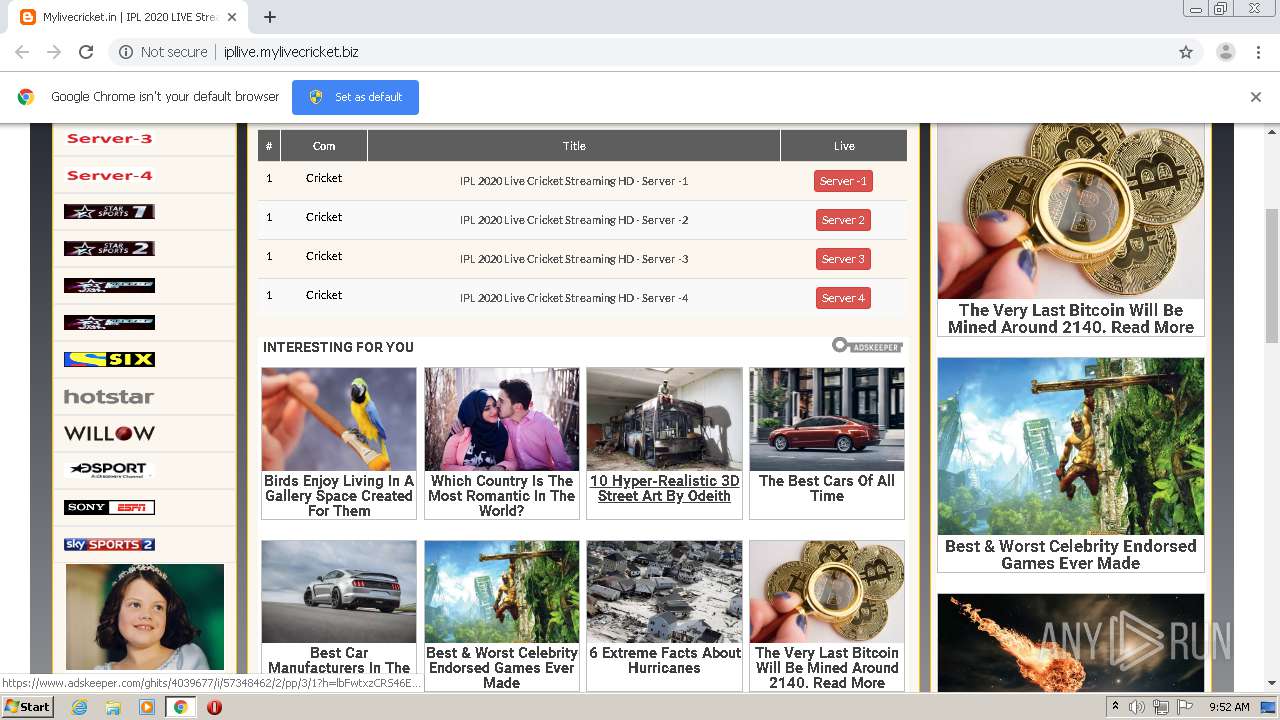Open 6 Extreme Facts About Hurricanes ad

pyautogui.click(x=665, y=615)
